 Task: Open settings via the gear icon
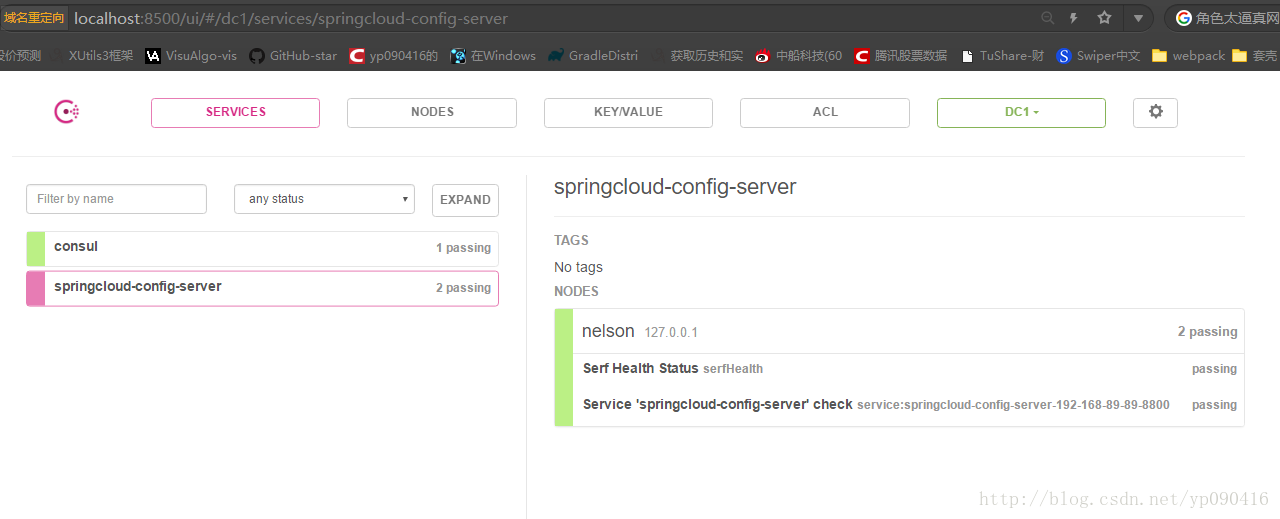coord(1155,112)
